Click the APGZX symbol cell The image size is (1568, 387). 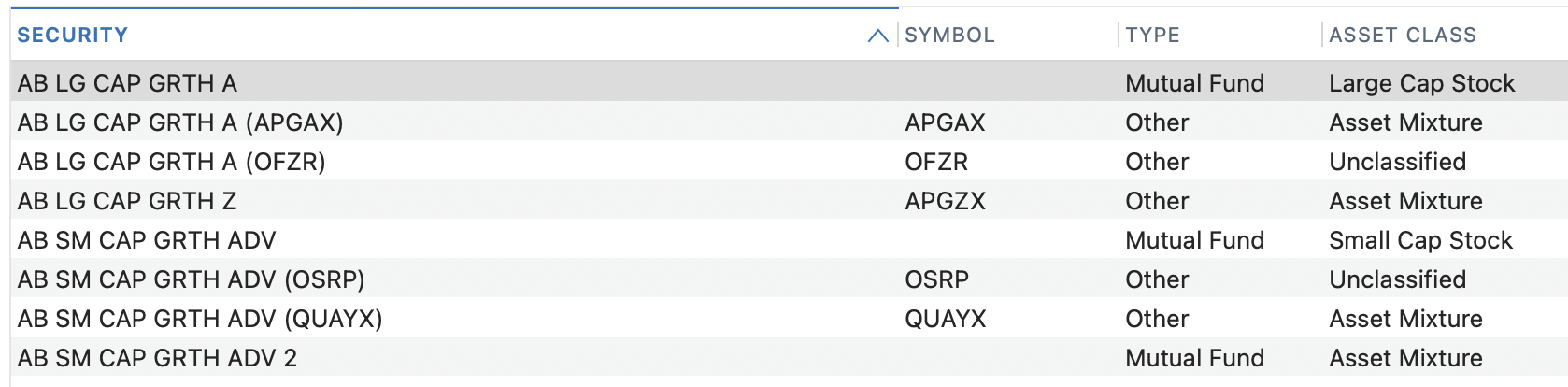tap(945, 201)
